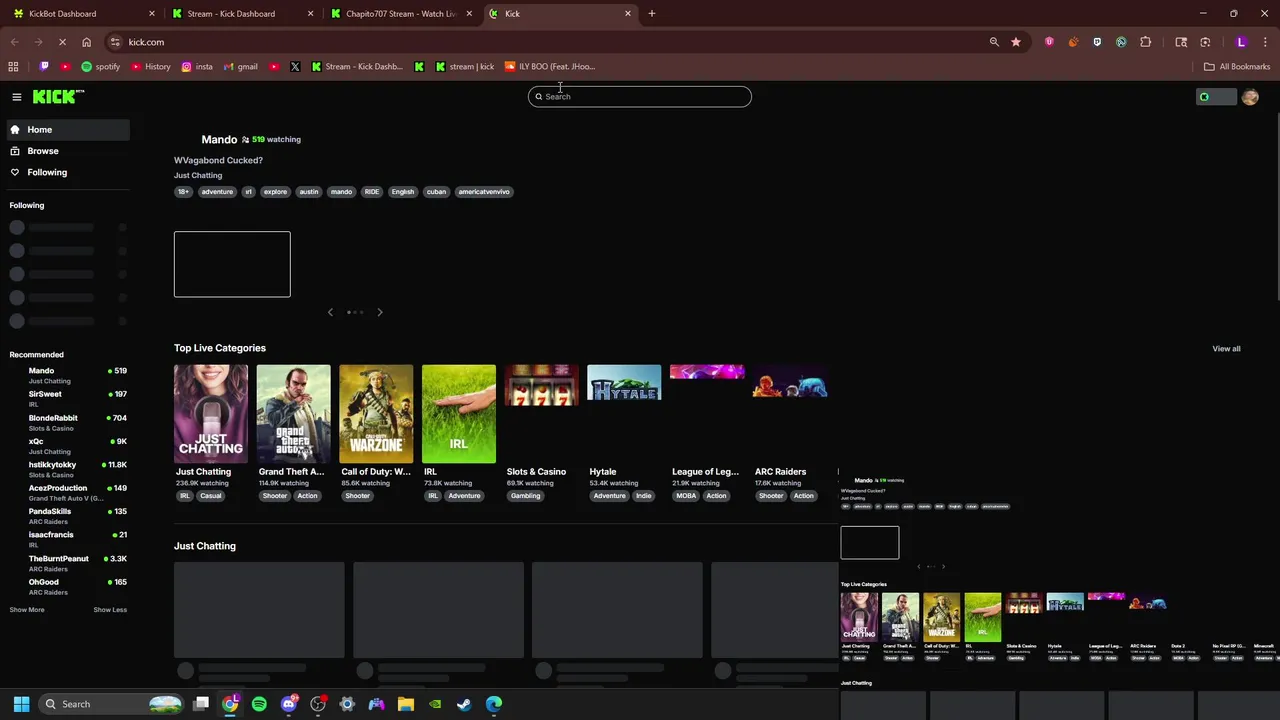
Task: Open the user profile avatar menu
Action: [x=1250, y=97]
